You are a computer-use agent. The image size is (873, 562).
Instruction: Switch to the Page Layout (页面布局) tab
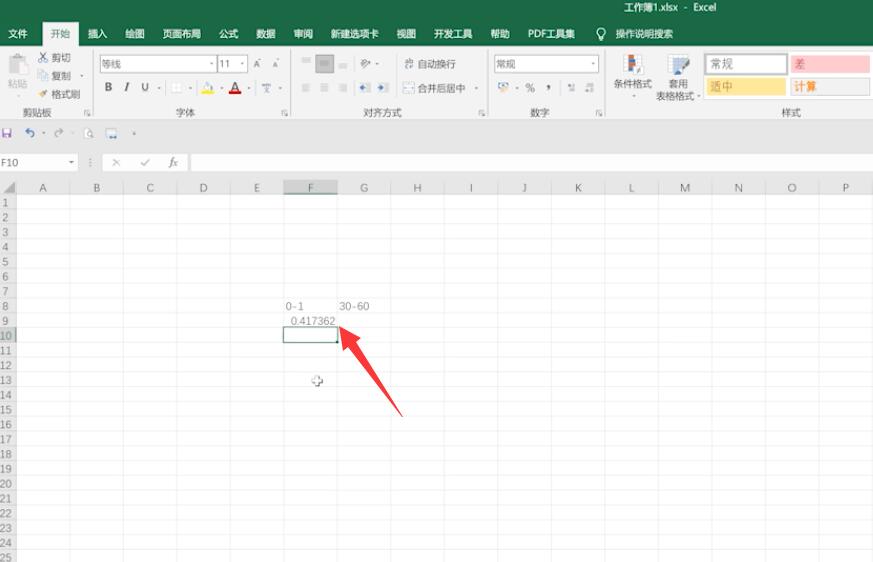[x=182, y=34]
